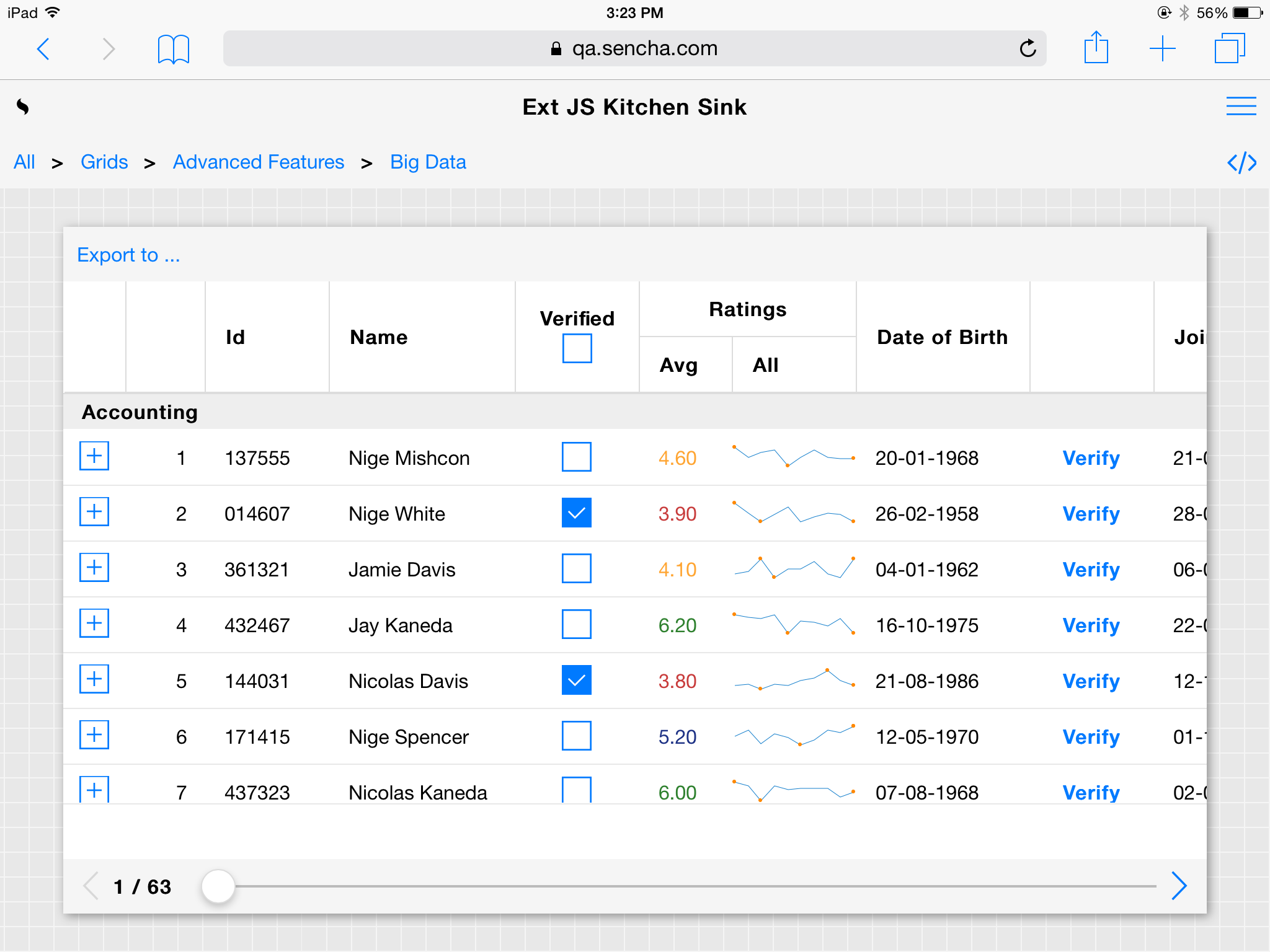Uncheck the Verified box for Nige White

pos(576,513)
